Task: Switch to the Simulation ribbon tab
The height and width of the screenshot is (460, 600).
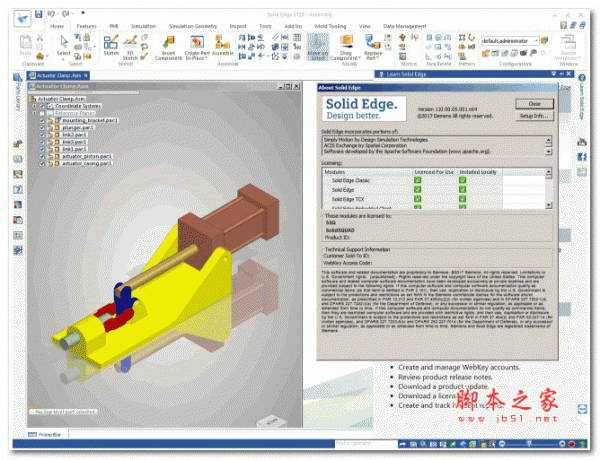Action: [x=143, y=26]
